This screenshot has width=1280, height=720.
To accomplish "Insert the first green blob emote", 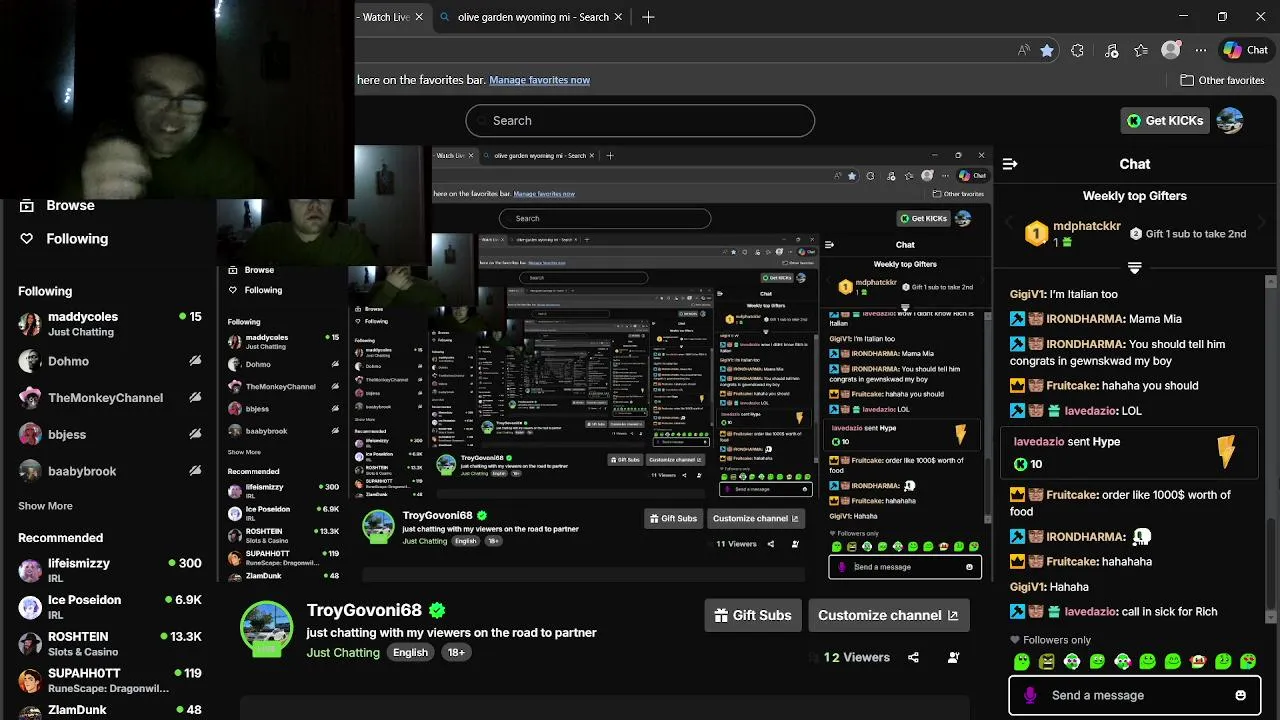I will tap(1021, 662).
